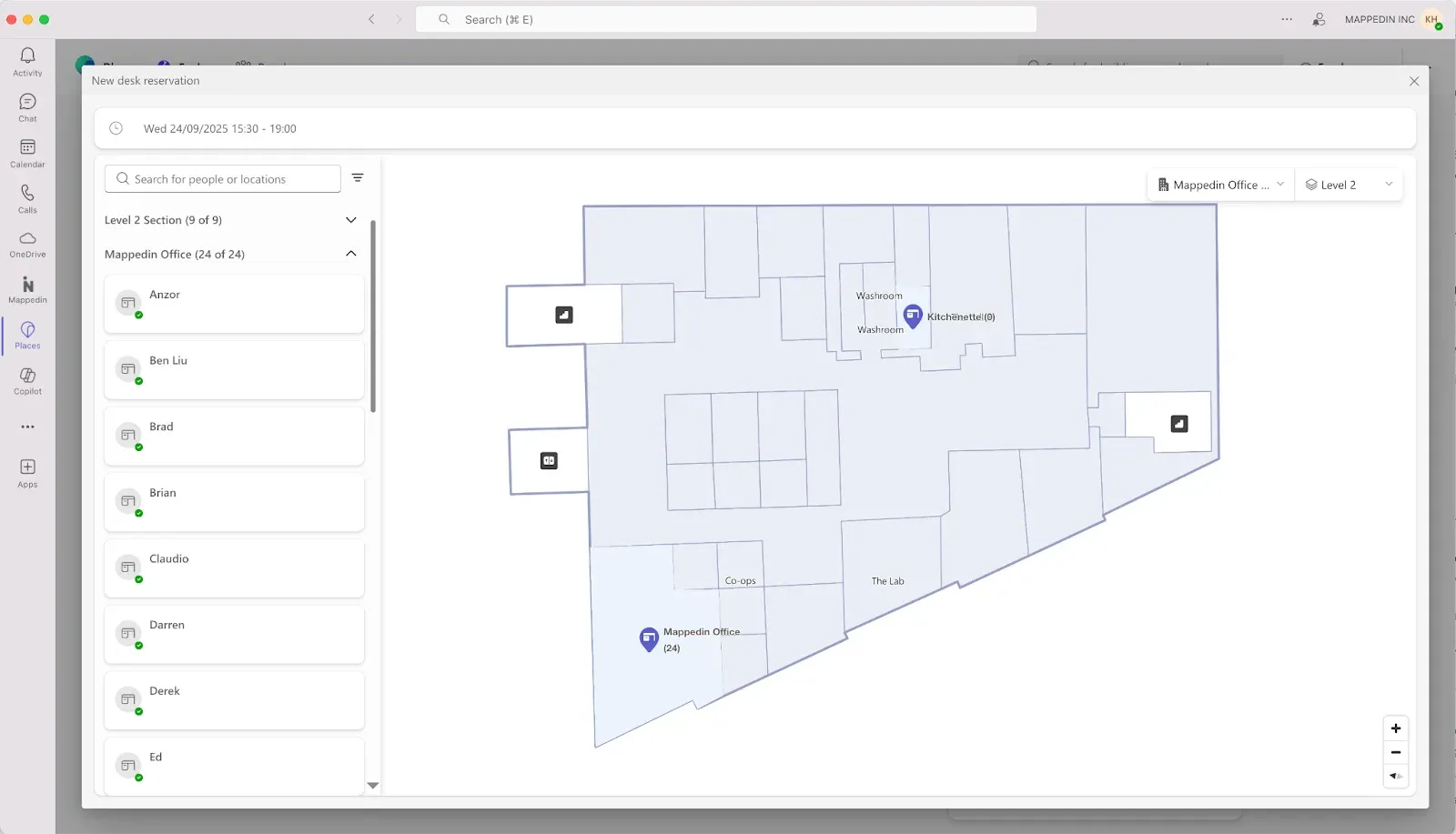Click The Lab label on the map
This screenshot has width=1456, height=834.
point(887,581)
